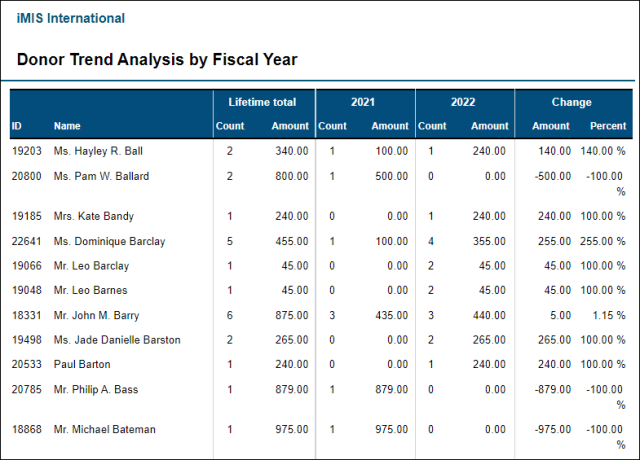Screen dimensions: 640x460
Task: Click the Amount header under 2022
Action: point(490,126)
